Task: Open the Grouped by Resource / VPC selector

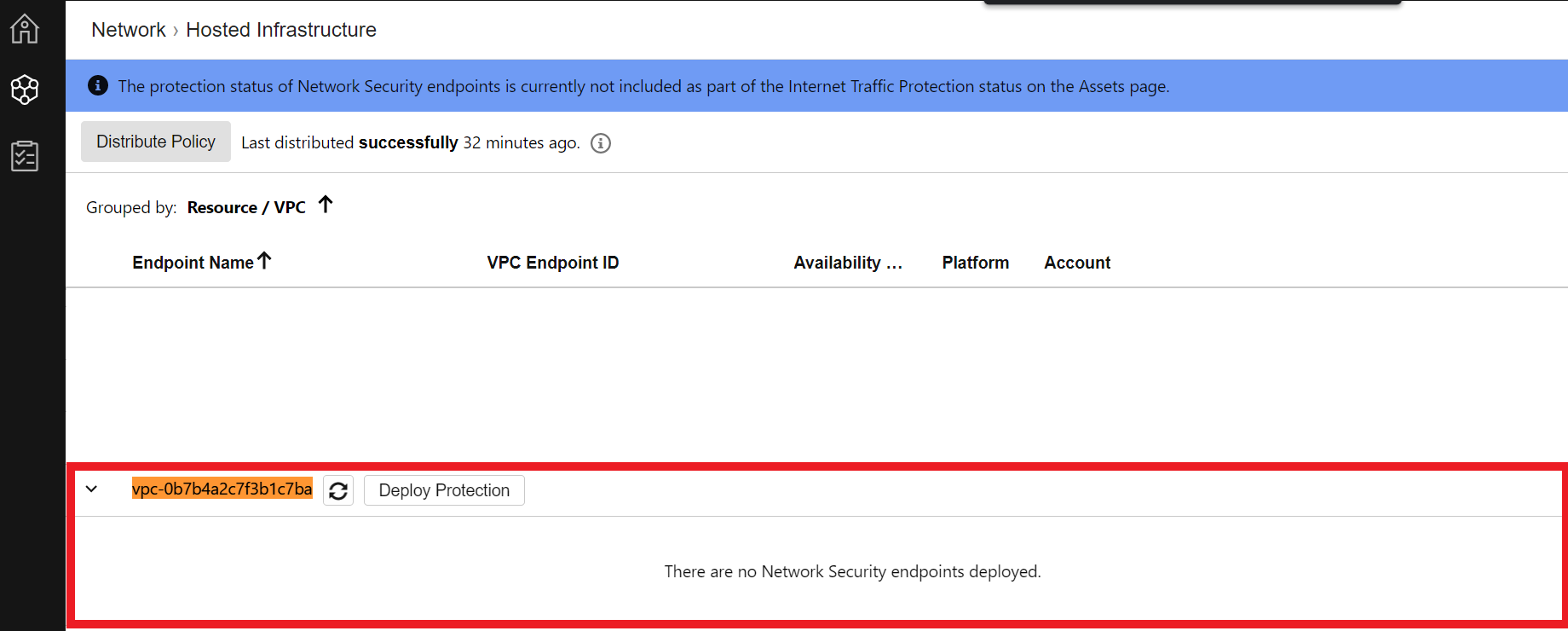Action: point(246,207)
